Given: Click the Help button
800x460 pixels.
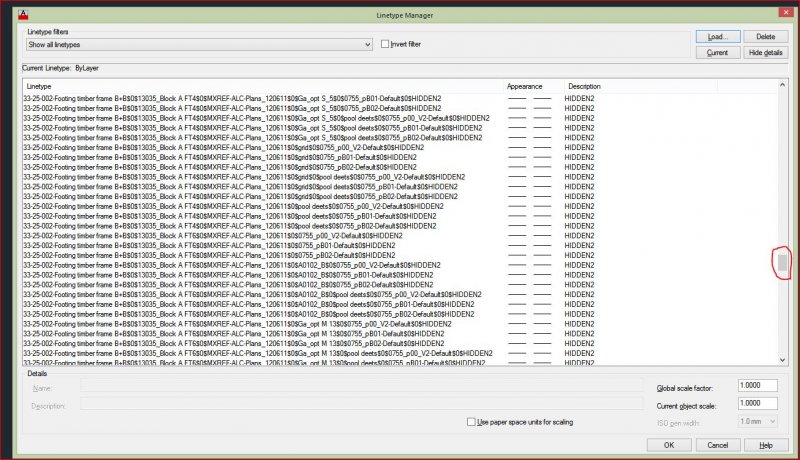Looking at the screenshot, I should click(766, 445).
